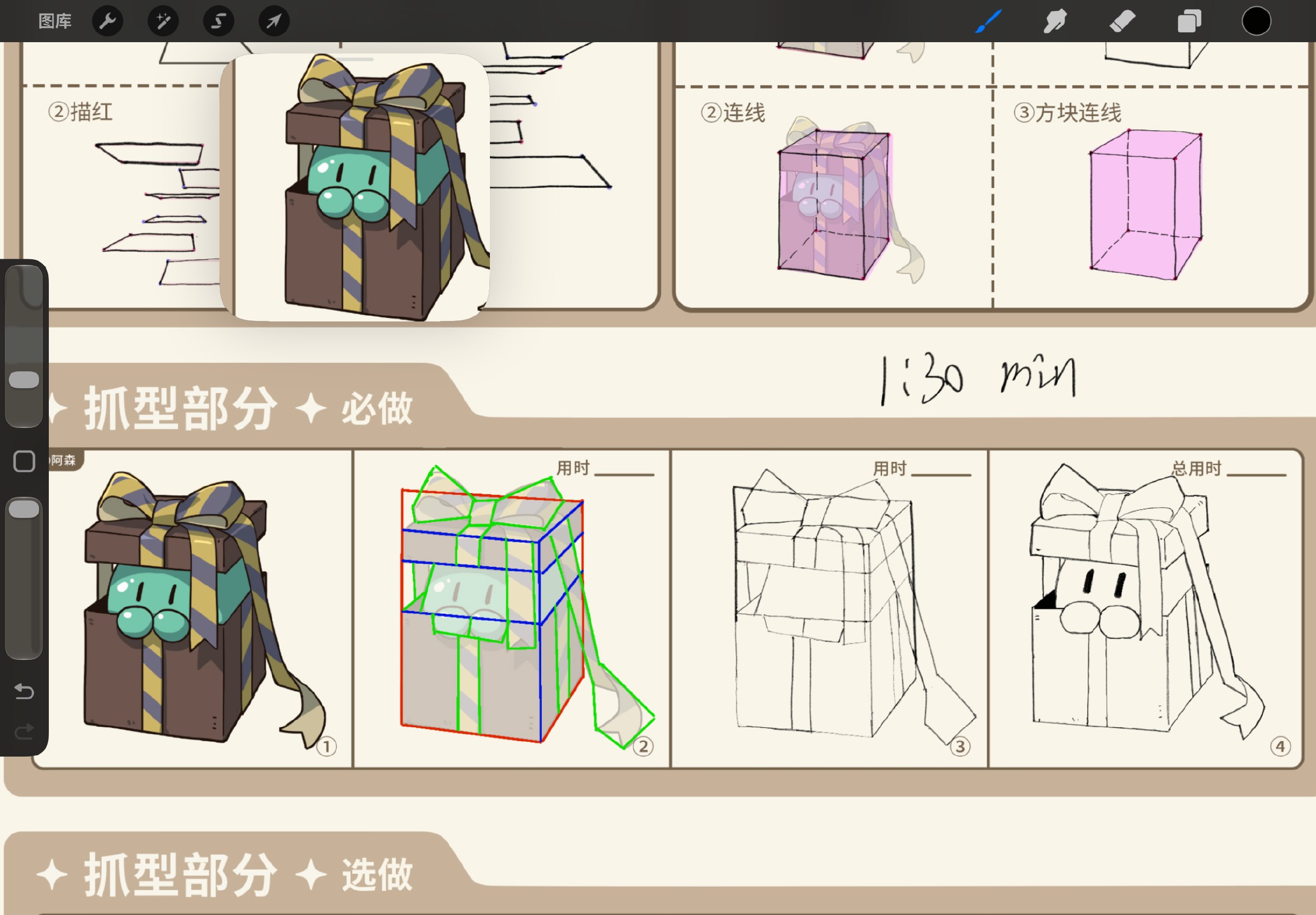
Task: Open the Layers panel
Action: (x=1190, y=21)
